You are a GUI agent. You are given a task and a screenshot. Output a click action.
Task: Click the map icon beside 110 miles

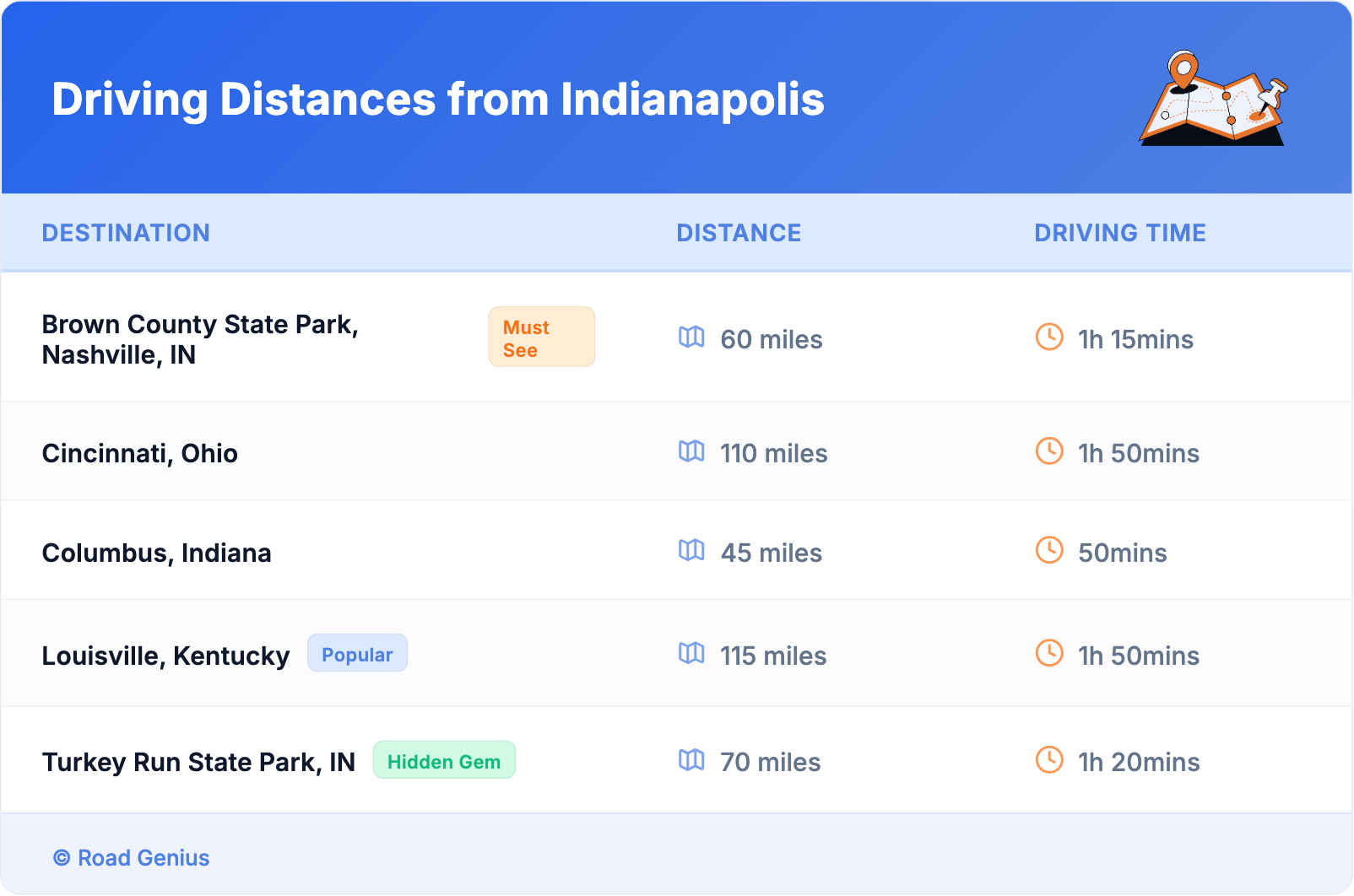(691, 451)
